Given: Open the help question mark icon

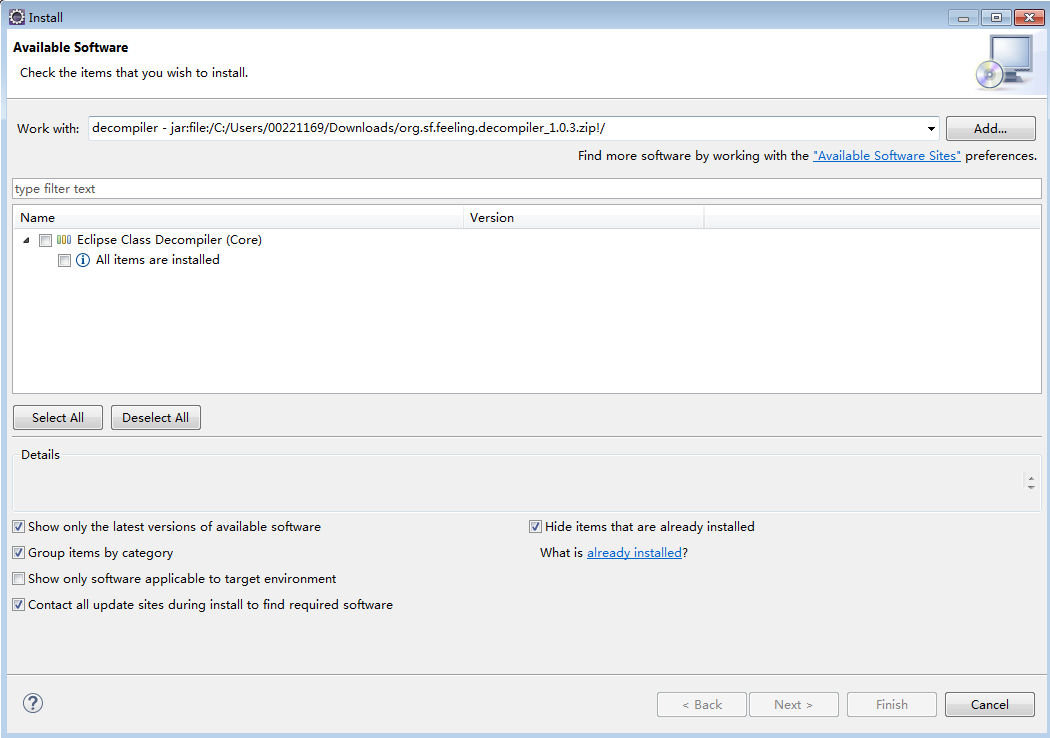Looking at the screenshot, I should click(33, 703).
